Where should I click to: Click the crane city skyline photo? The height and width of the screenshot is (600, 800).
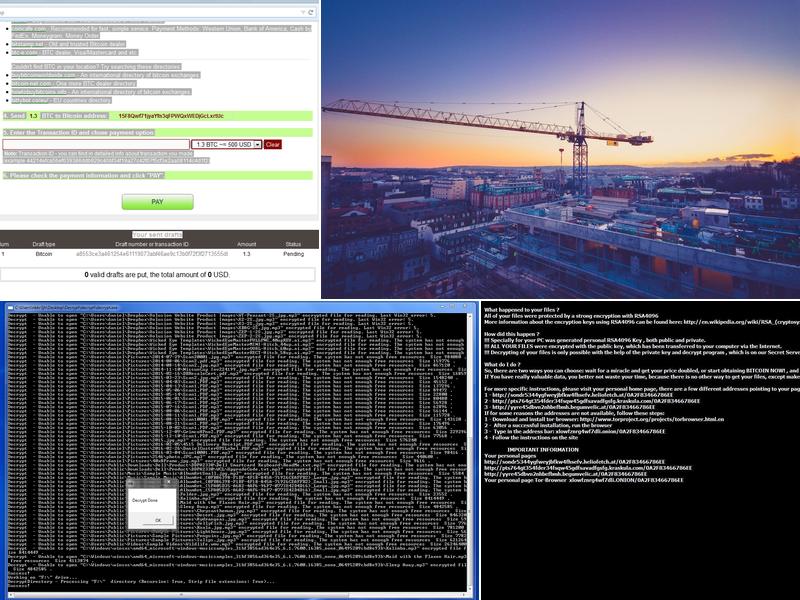point(560,148)
